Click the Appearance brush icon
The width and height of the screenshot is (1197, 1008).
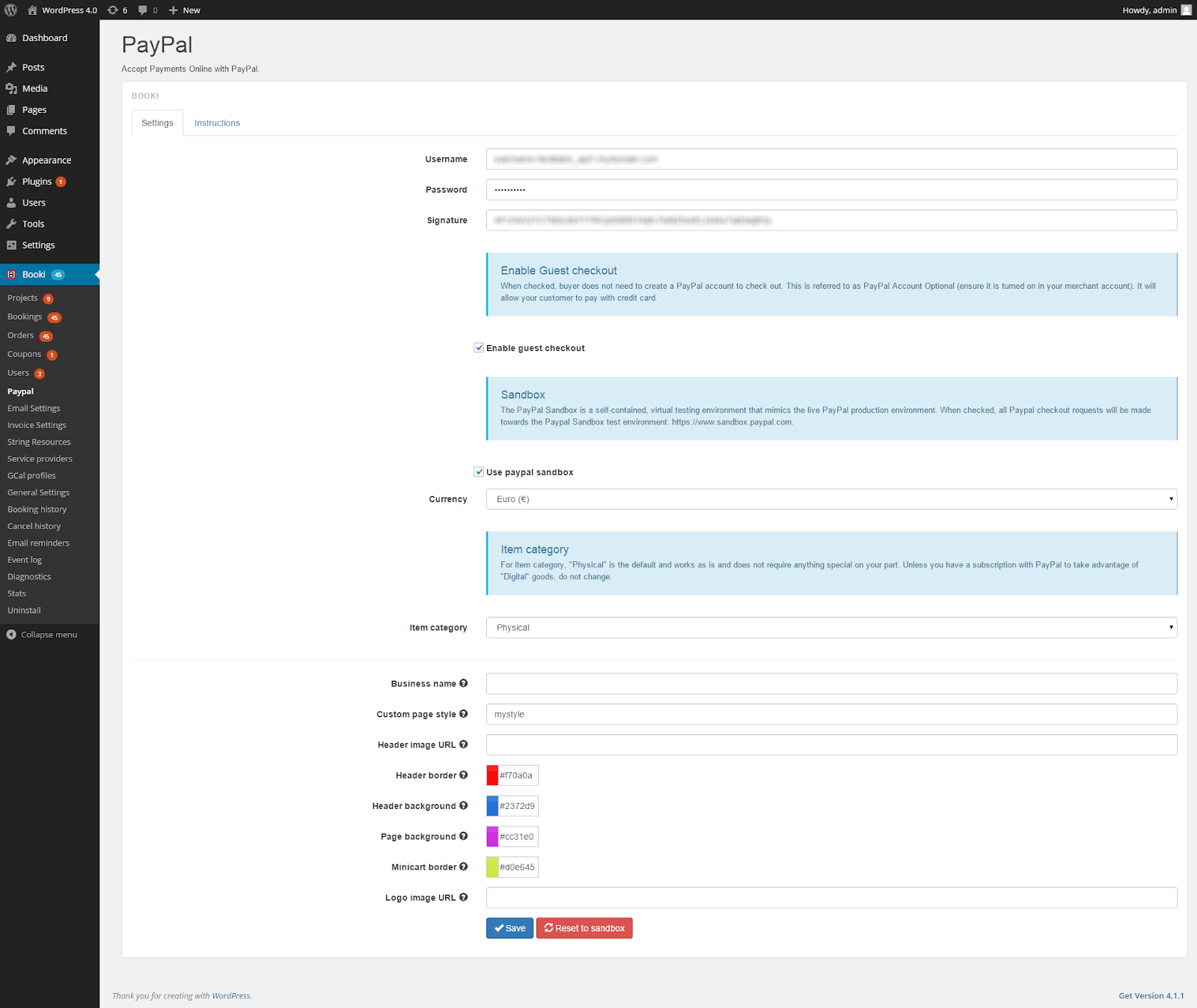pos(11,160)
